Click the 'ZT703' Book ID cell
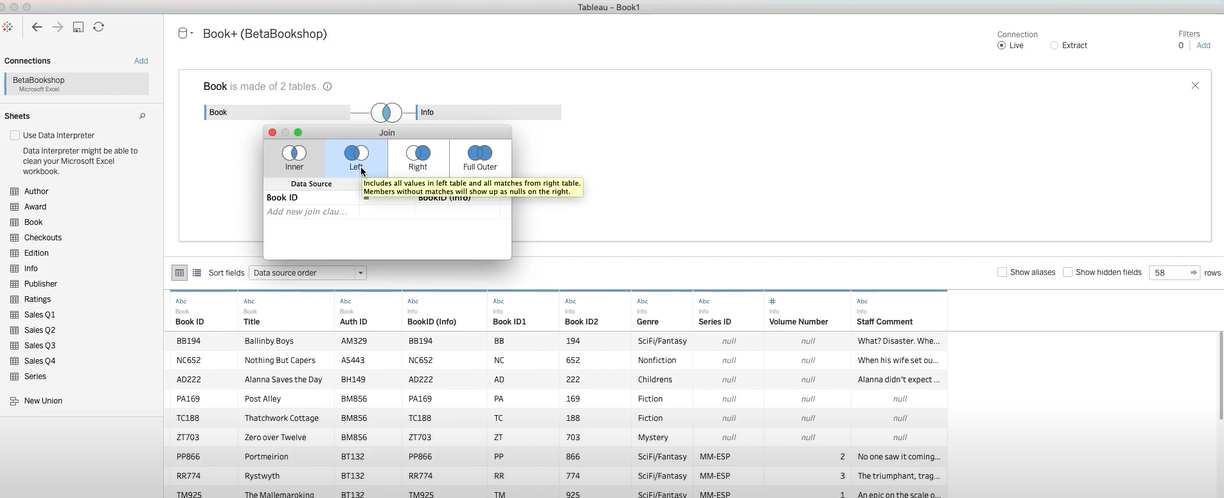1224x498 pixels. pyautogui.click(x=202, y=437)
